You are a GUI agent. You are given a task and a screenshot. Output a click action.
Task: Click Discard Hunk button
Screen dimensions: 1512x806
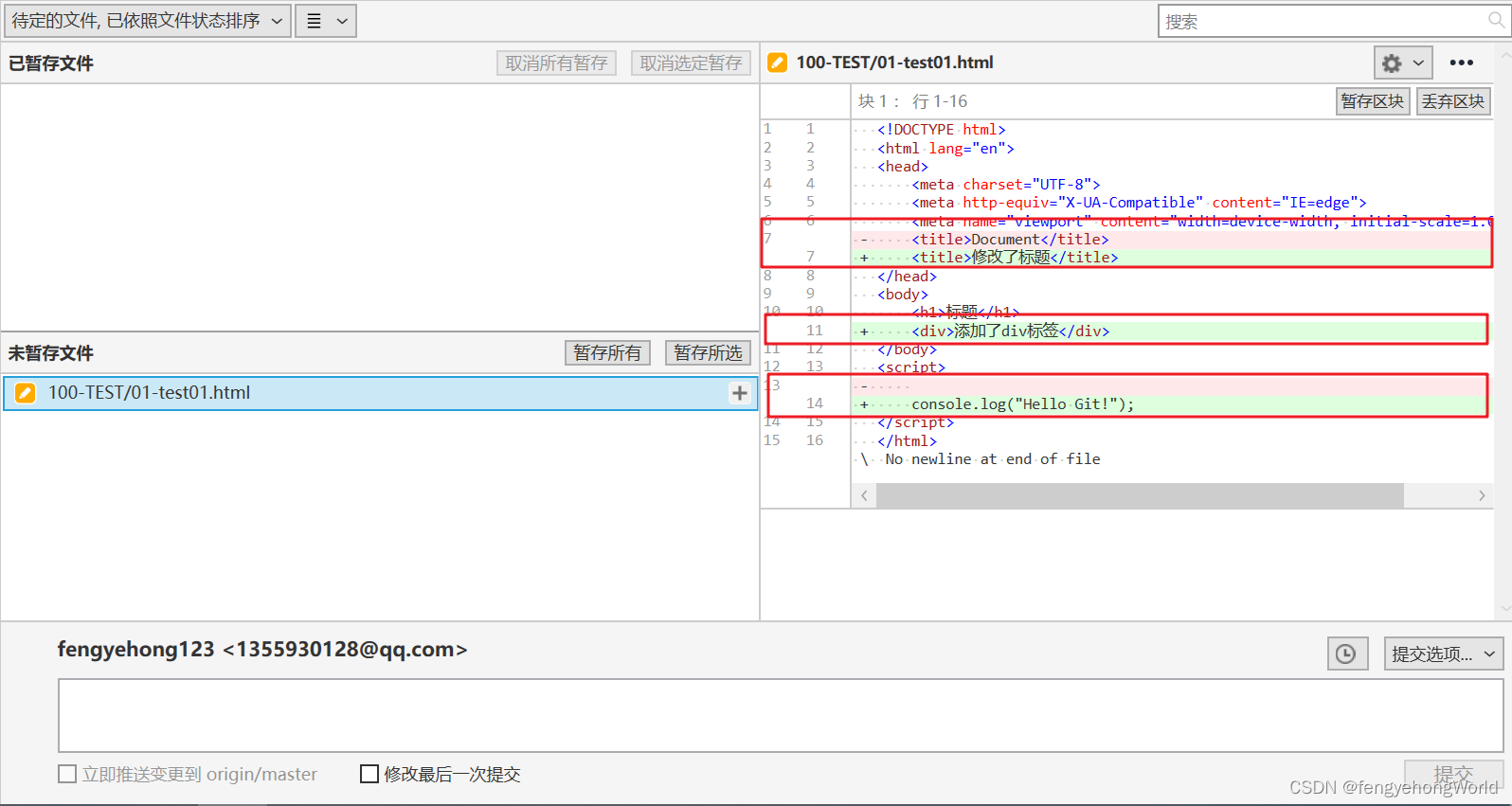click(x=1453, y=101)
